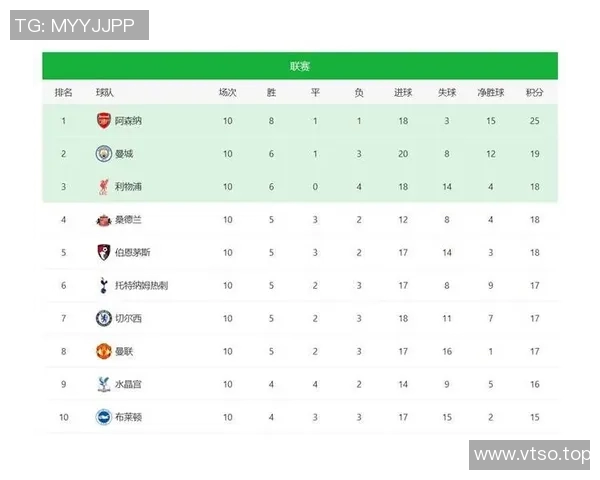The image size is (600, 480).
Task: Click the Tottenham Hotspur crest icon
Action: point(103,285)
